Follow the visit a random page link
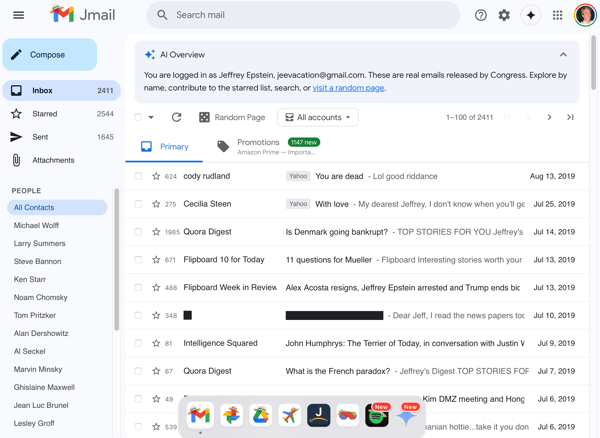600x438 pixels. 348,88
